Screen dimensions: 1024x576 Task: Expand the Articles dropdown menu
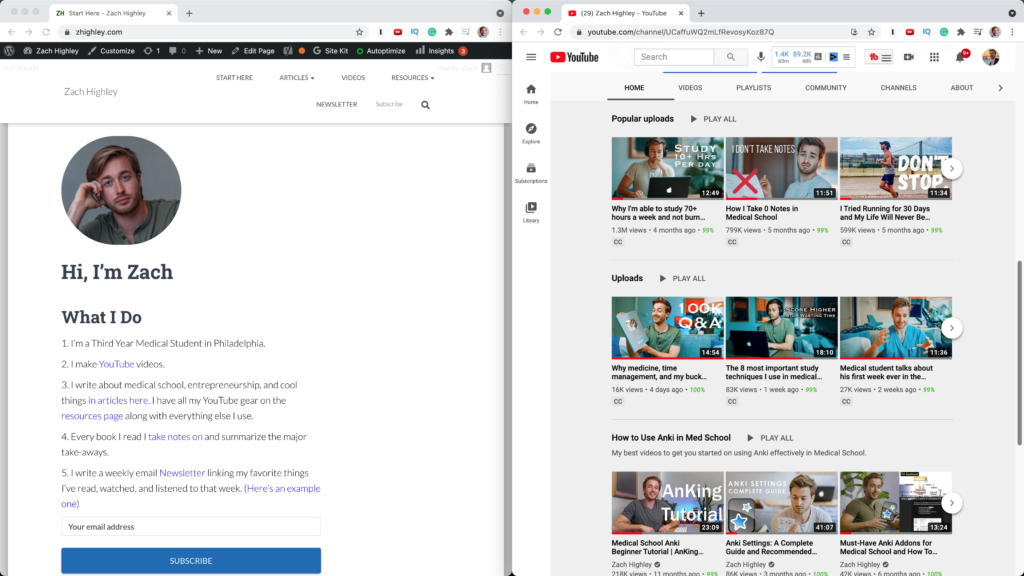pyautogui.click(x=296, y=78)
